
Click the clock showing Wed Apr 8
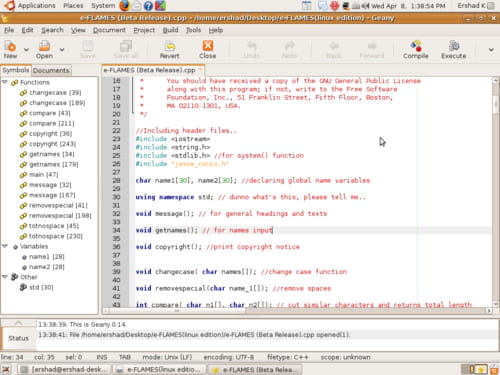click(408, 6)
